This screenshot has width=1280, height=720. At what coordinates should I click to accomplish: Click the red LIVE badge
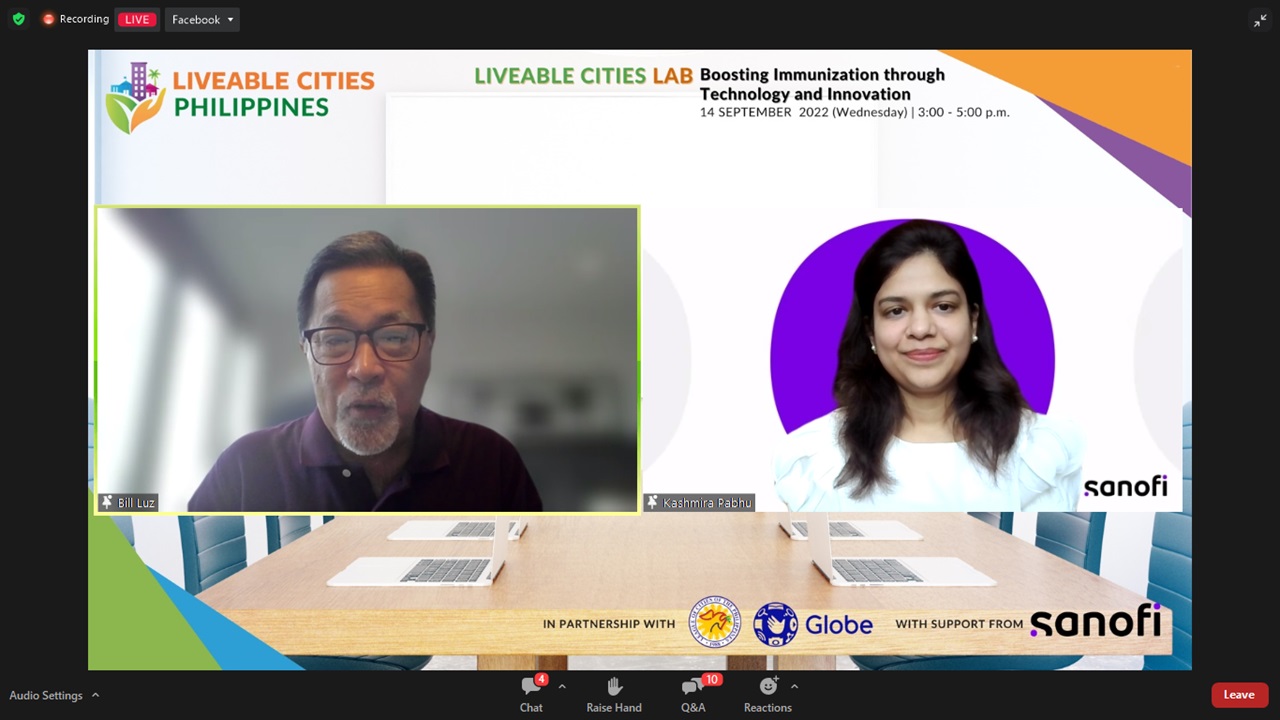tap(137, 19)
